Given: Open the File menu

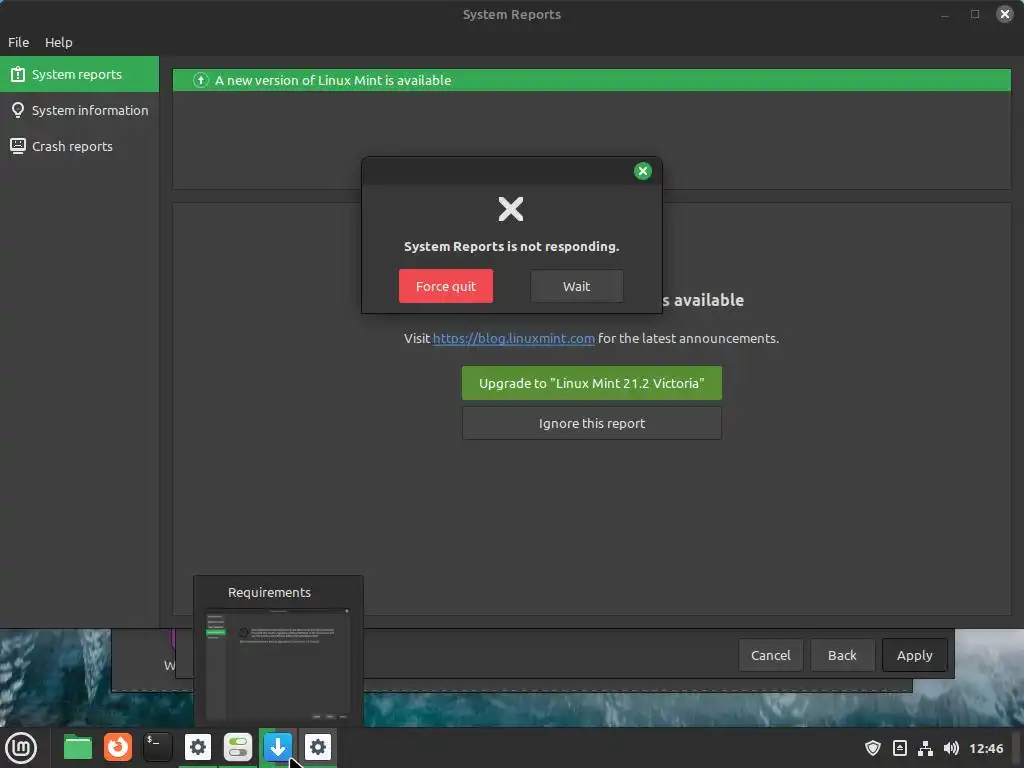Looking at the screenshot, I should pos(18,42).
